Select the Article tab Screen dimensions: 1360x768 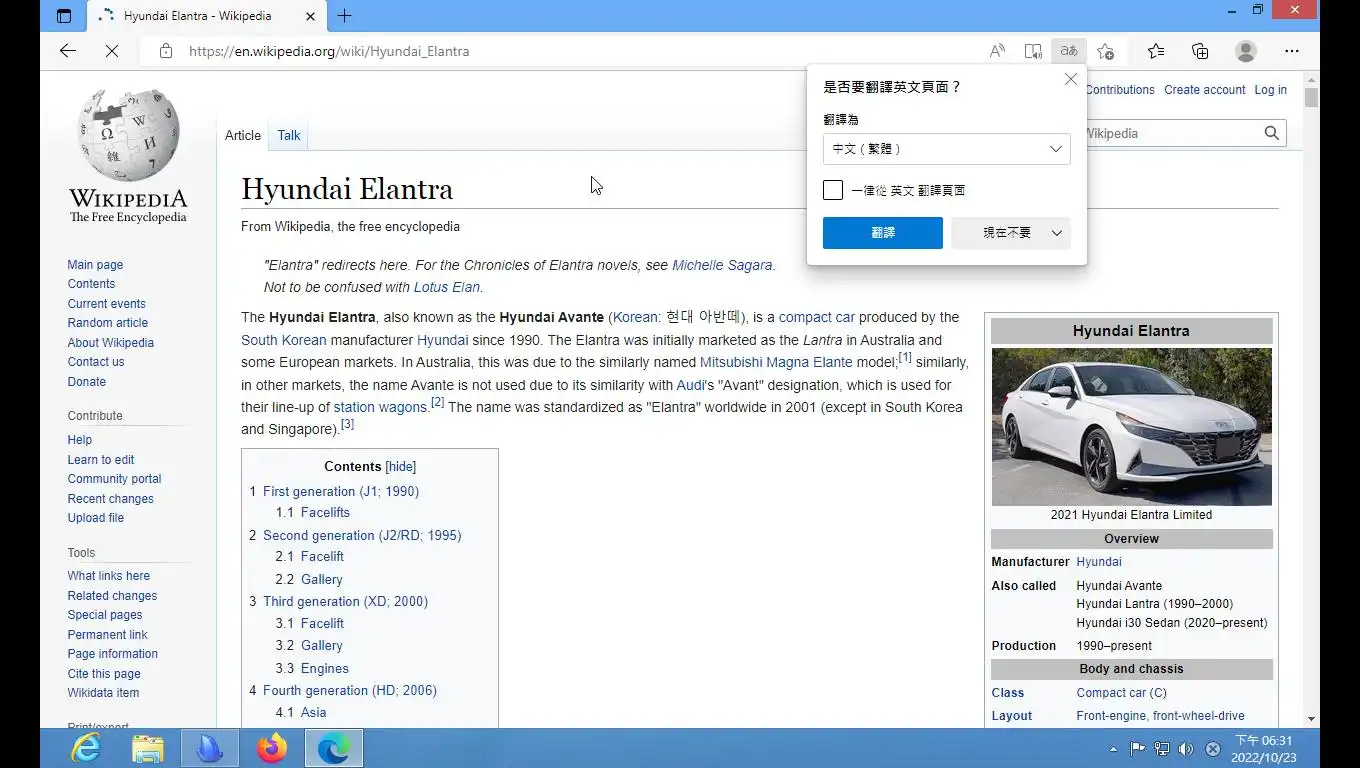(x=243, y=135)
